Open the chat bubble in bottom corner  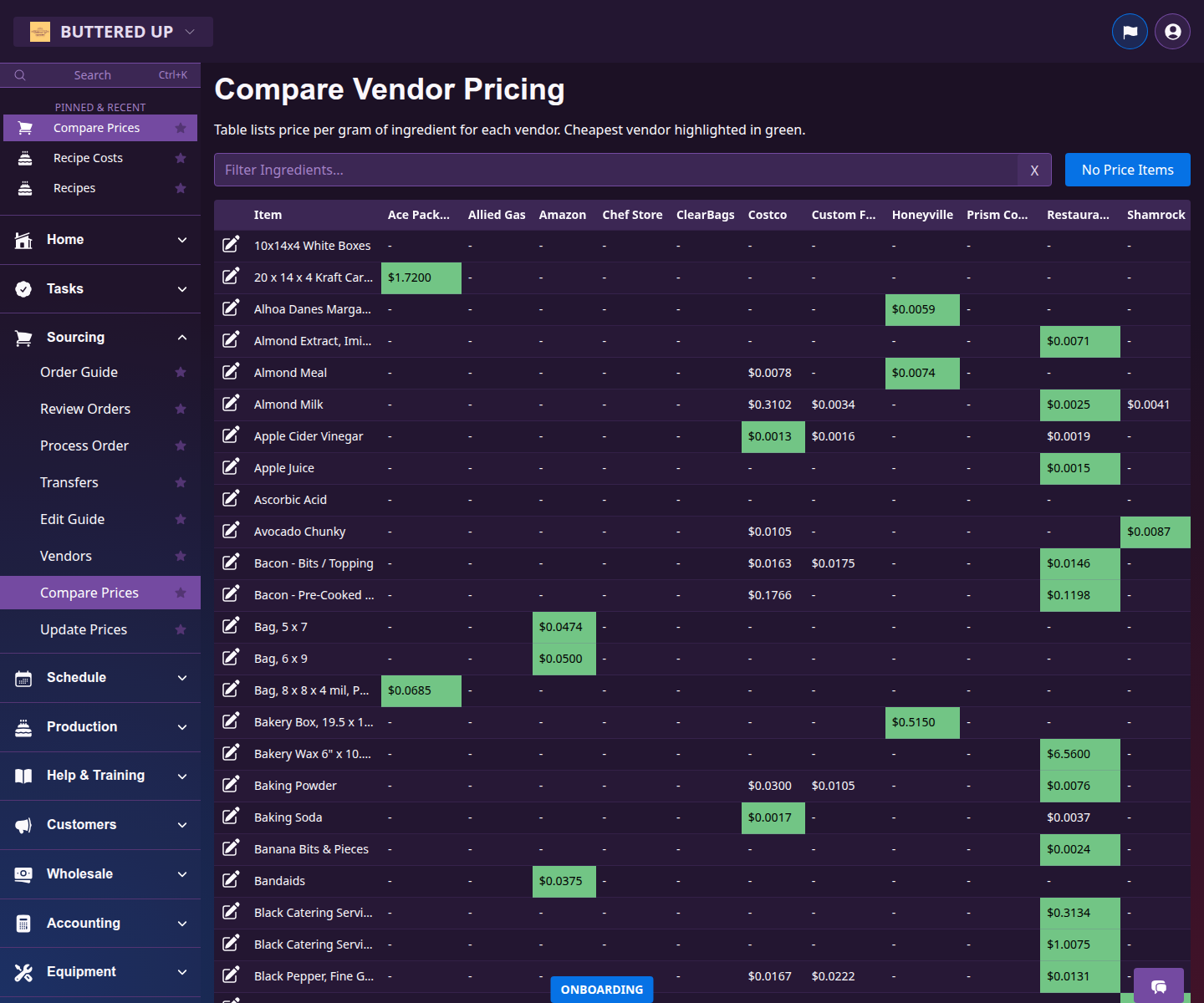pyautogui.click(x=1159, y=986)
